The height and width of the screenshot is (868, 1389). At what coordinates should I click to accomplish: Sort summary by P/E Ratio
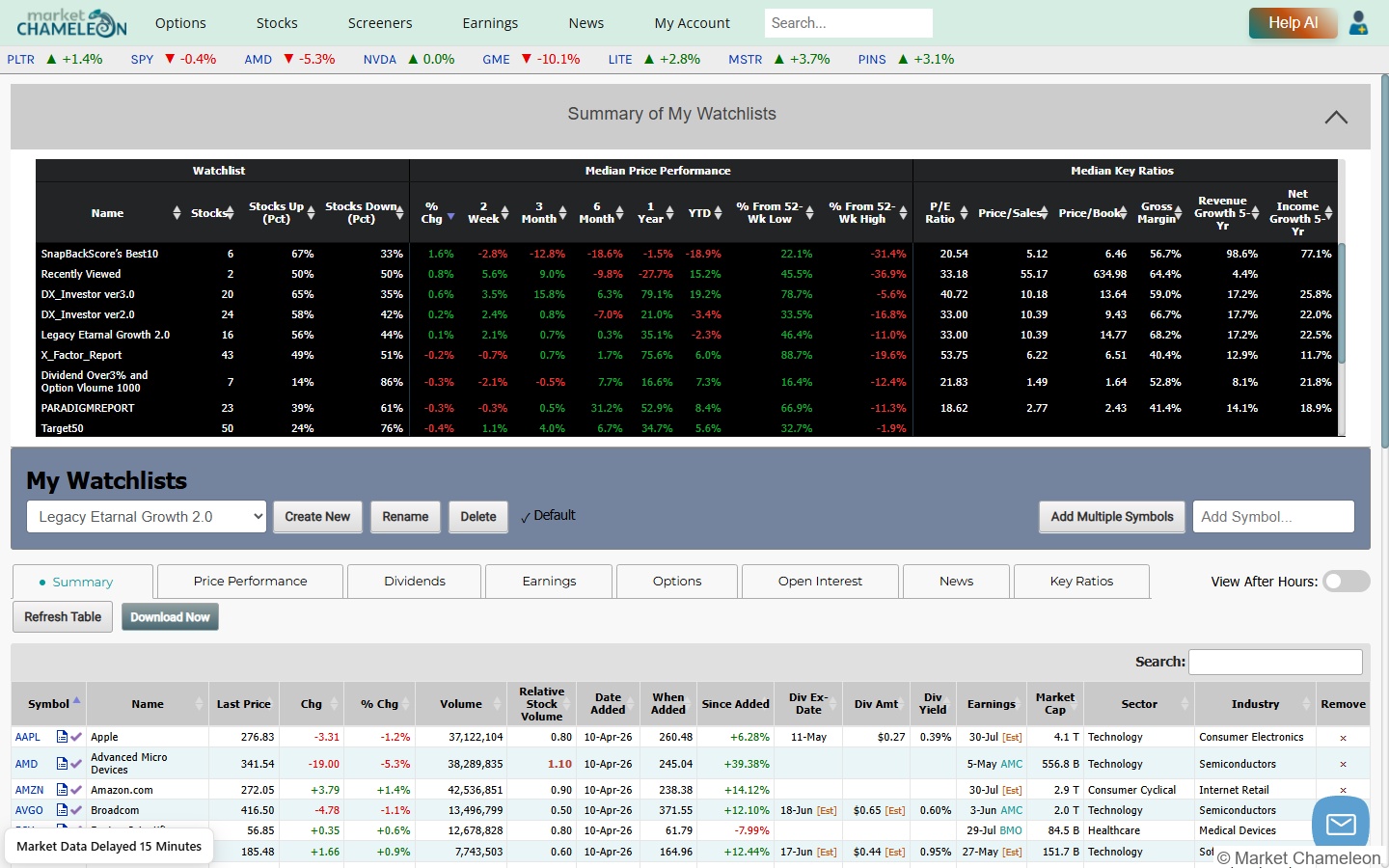click(964, 213)
